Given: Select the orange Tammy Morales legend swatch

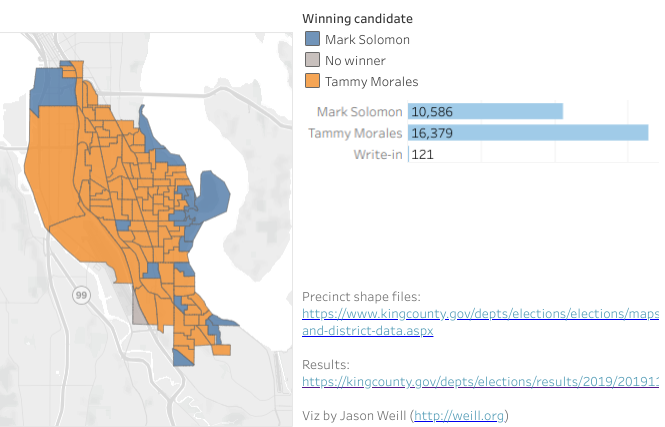Looking at the screenshot, I should tap(311, 81).
